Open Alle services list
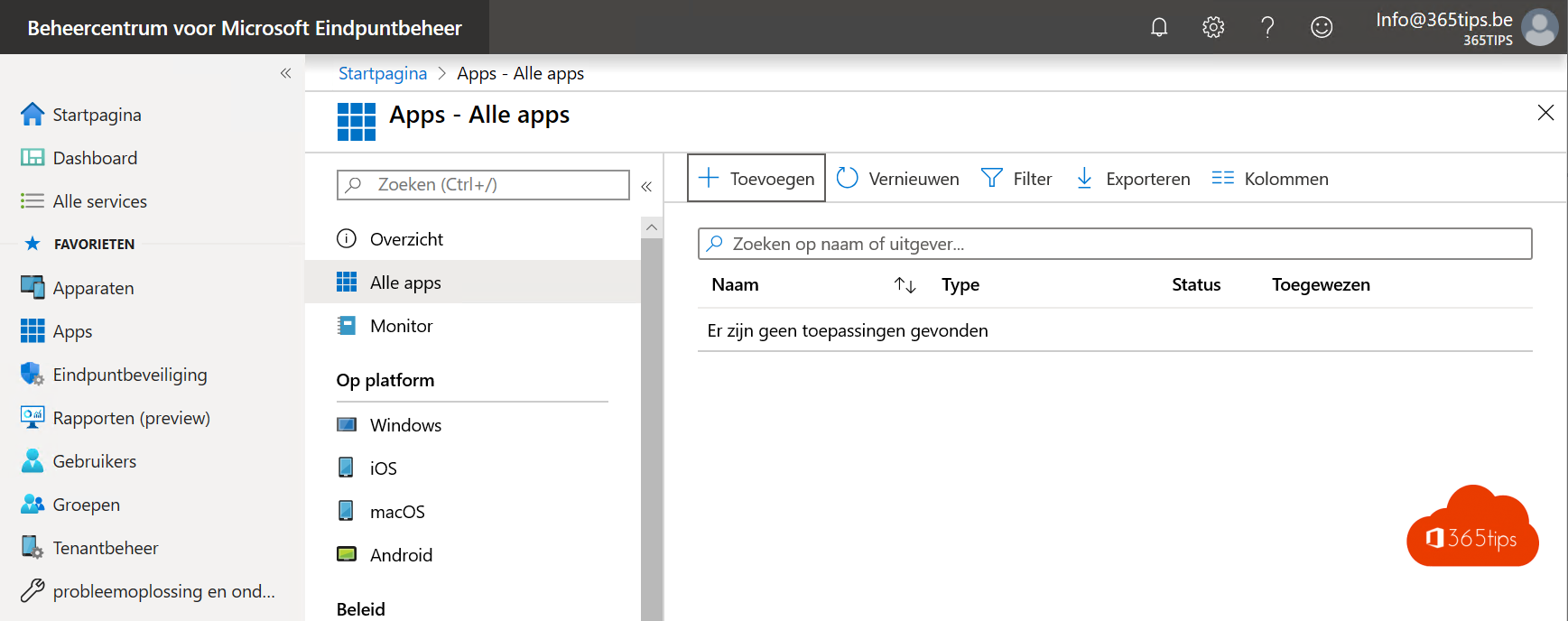The image size is (1568, 621). tap(99, 201)
